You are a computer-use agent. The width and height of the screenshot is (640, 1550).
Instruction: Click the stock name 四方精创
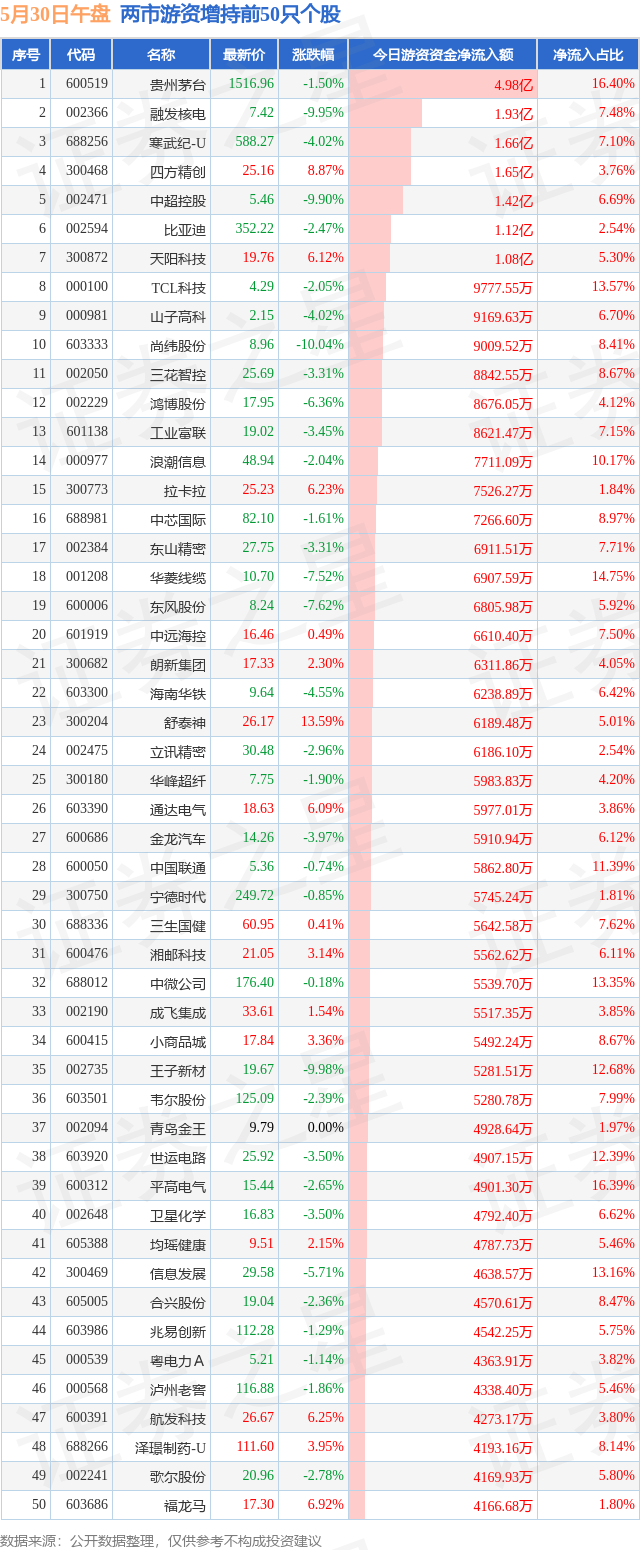tap(178, 172)
